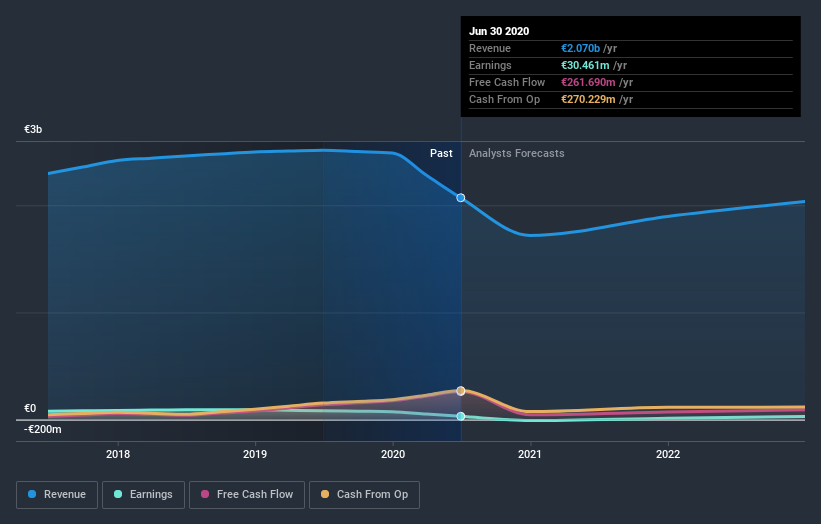821x524 pixels.
Task: Click the Cash From Op label in tooltip
Action: 504,99
